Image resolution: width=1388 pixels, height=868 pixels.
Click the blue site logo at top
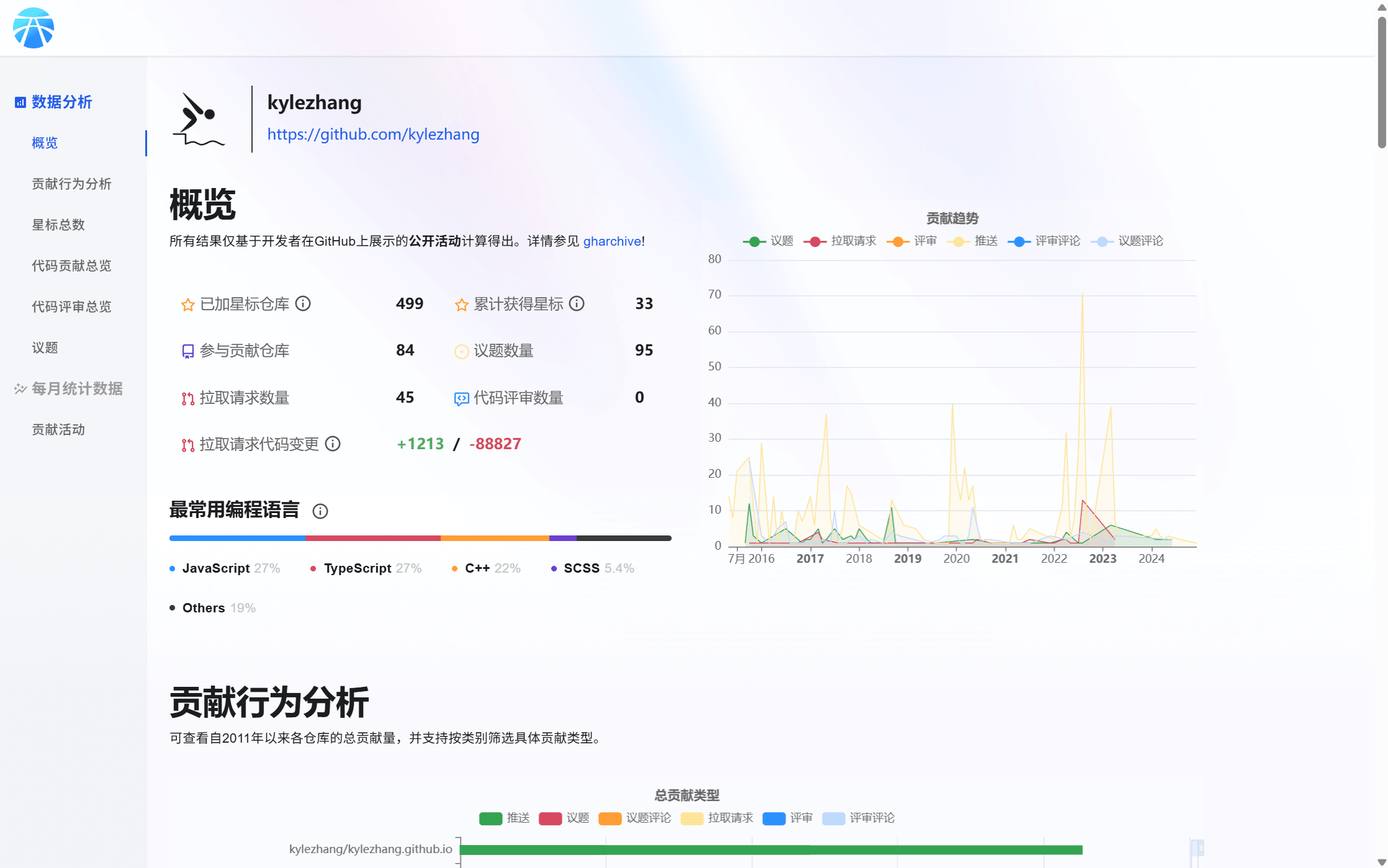[x=34, y=28]
